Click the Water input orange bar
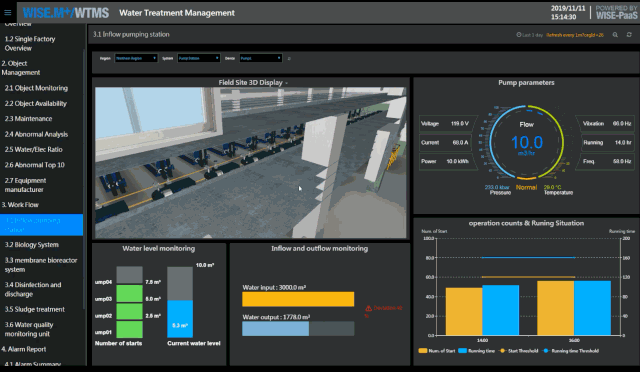This screenshot has height=372, width=640. [x=298, y=299]
